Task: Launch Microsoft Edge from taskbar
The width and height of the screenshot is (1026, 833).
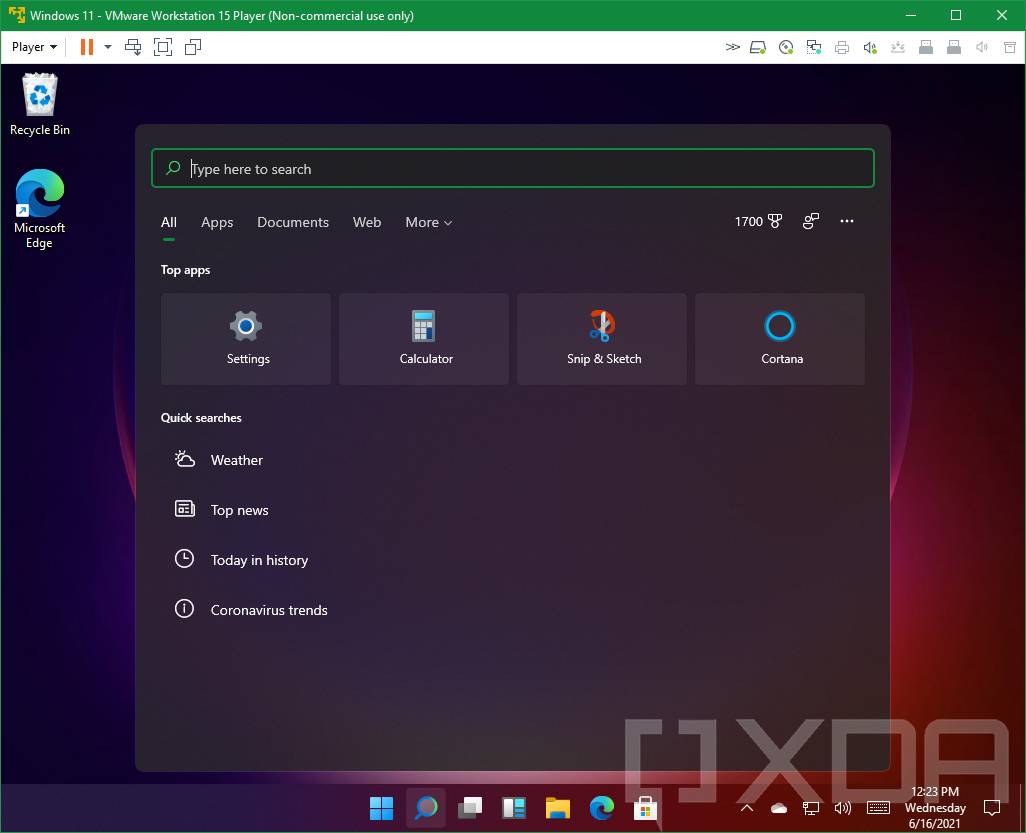Action: click(x=601, y=808)
